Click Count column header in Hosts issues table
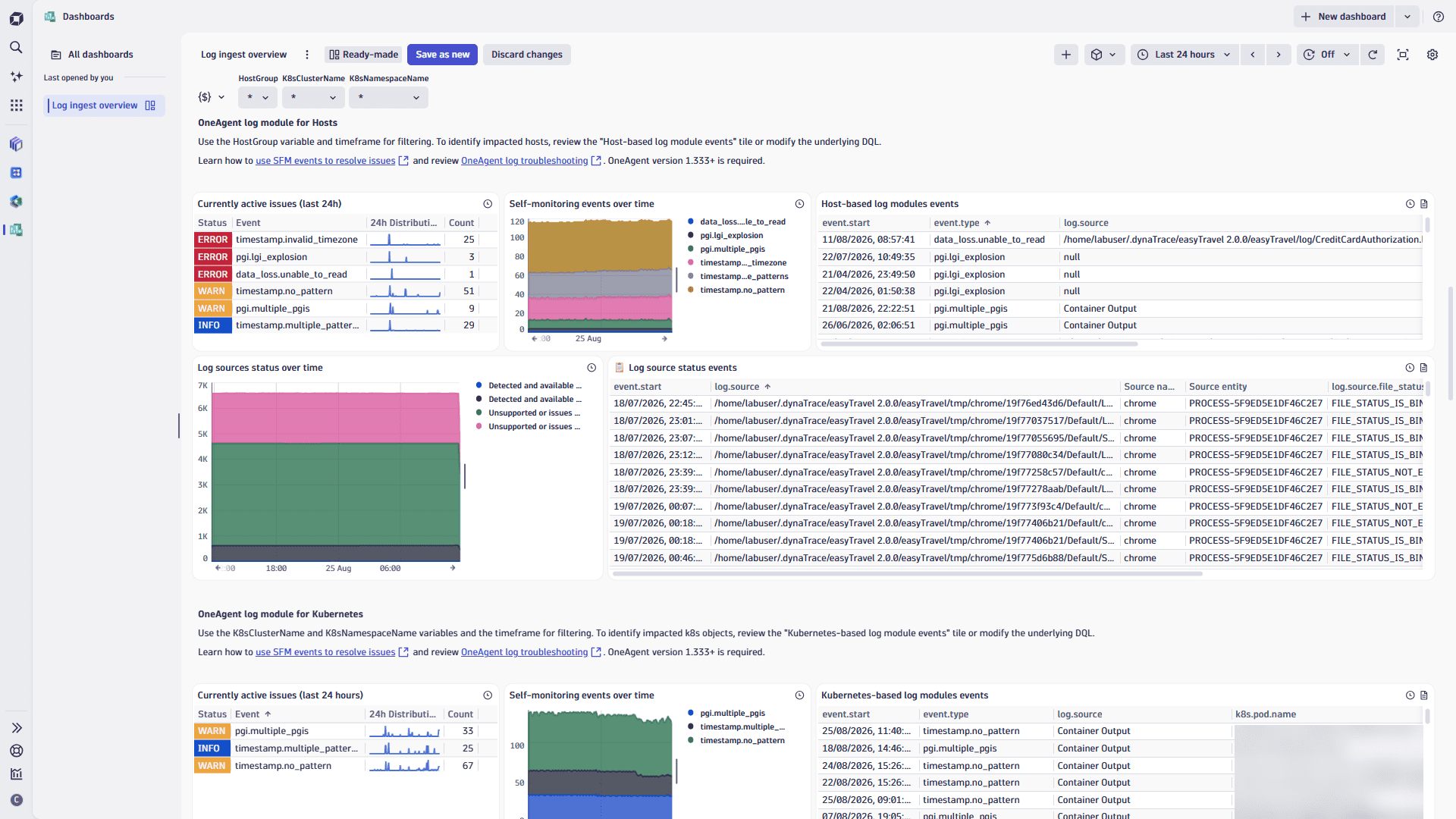1456x819 pixels. click(x=461, y=223)
